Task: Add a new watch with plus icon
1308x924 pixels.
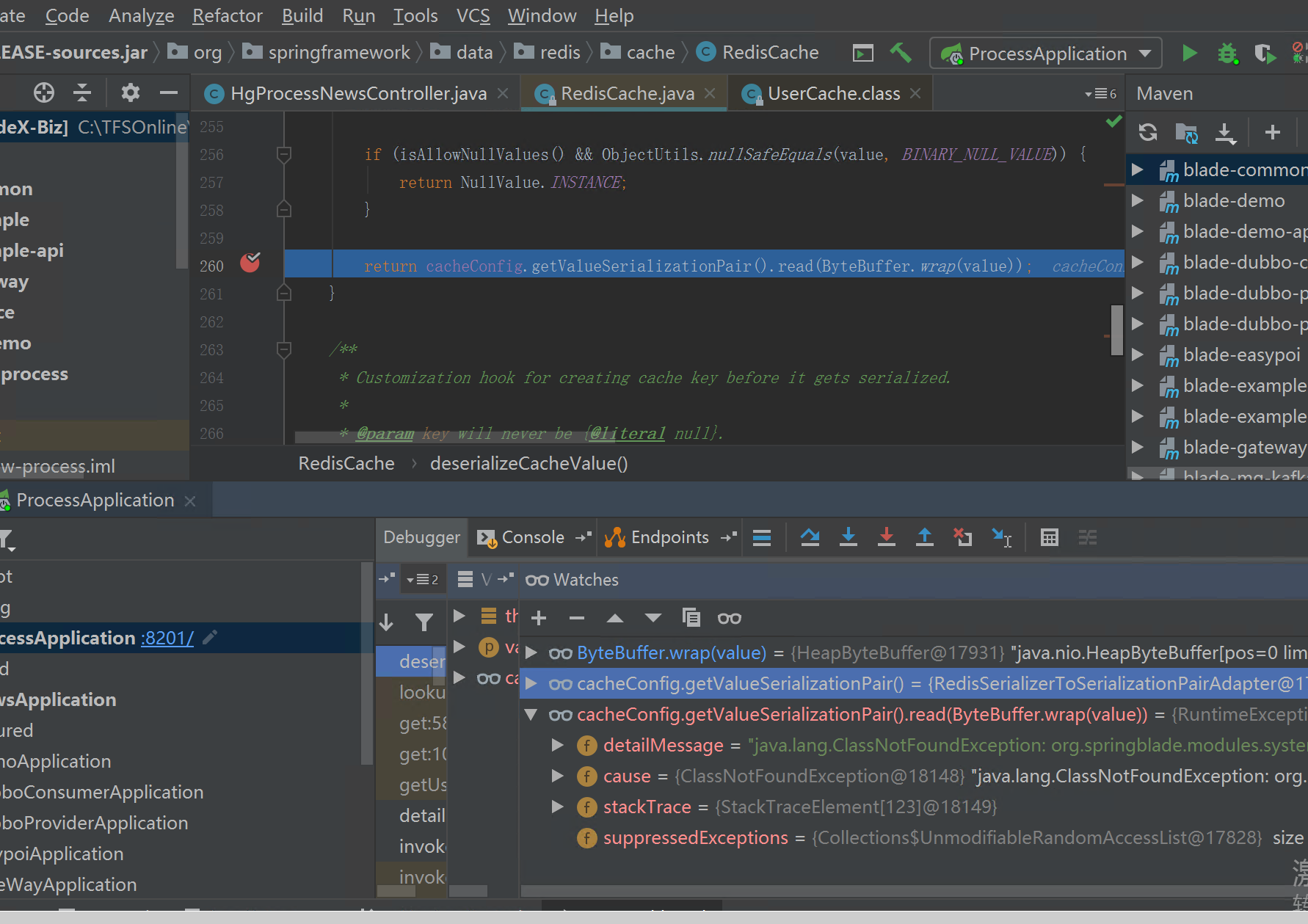Action: pos(539,618)
